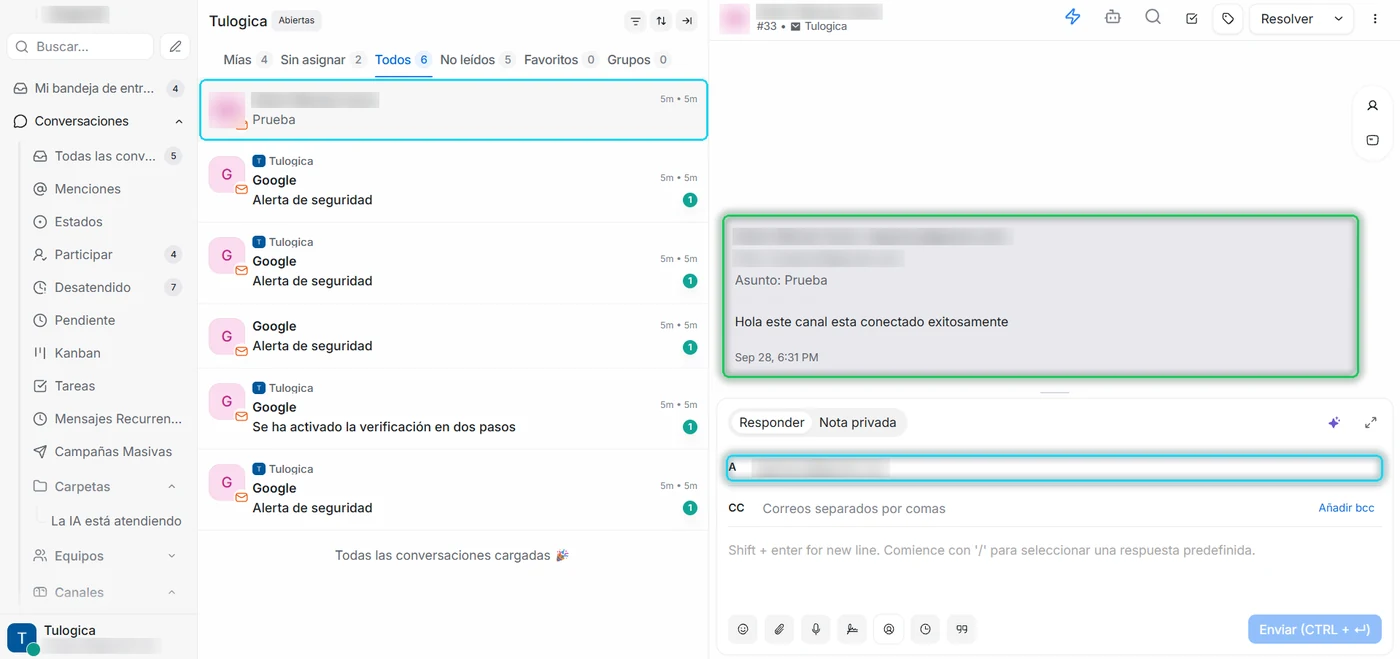Image resolution: width=1400 pixels, height=659 pixels.
Task: Click the lightning bolt macros icon
Action: coord(1073,17)
